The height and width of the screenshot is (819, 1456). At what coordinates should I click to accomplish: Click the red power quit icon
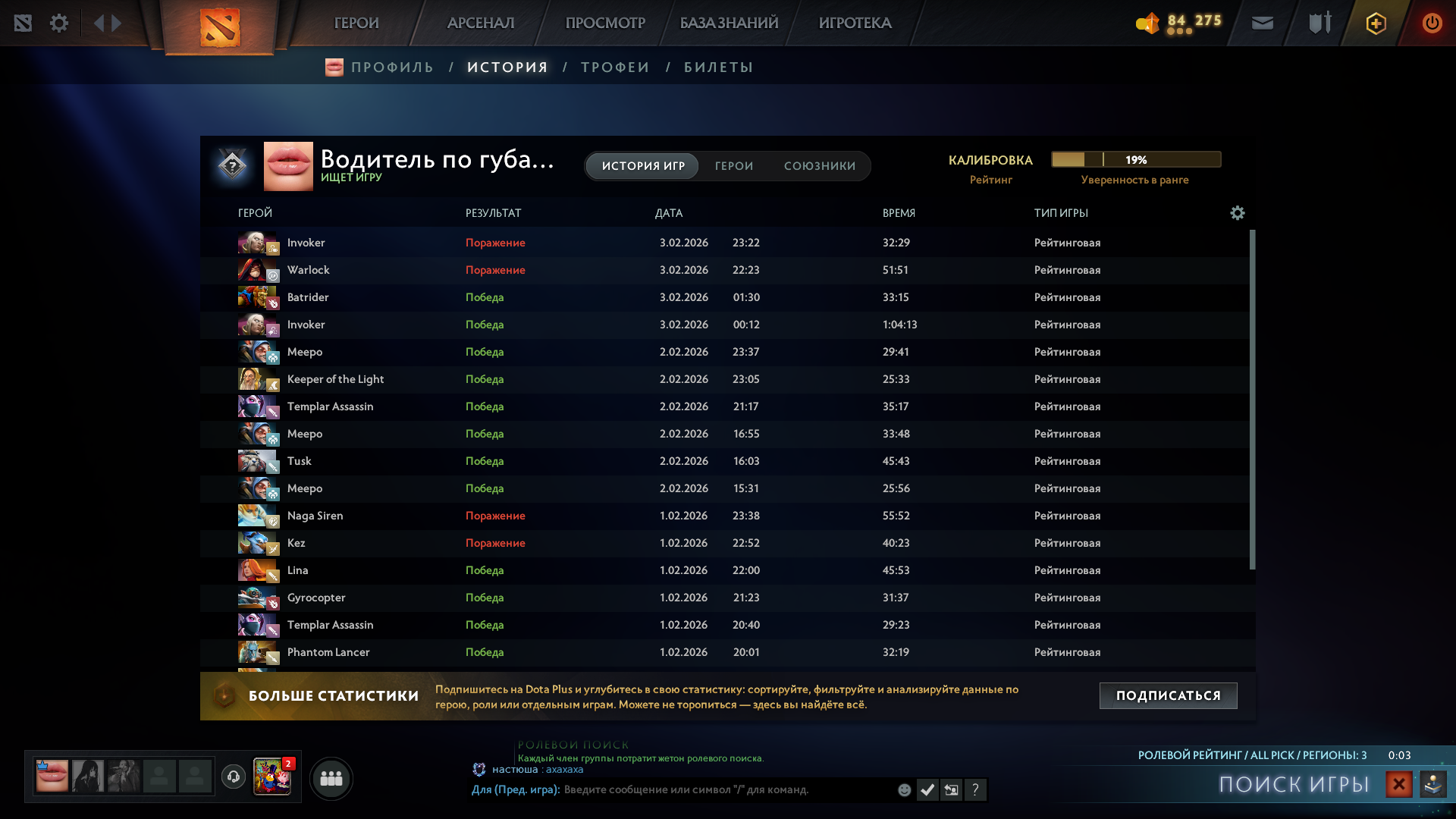click(1432, 23)
